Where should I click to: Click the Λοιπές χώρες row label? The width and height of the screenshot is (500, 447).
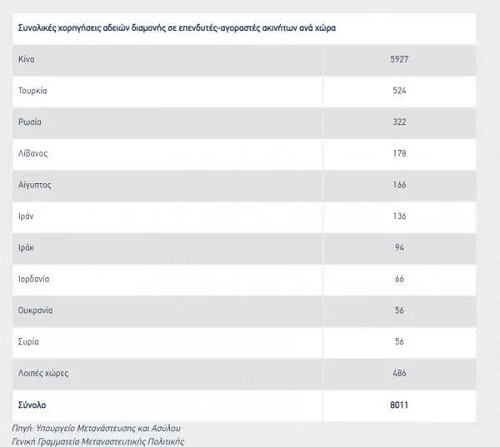(x=43, y=373)
